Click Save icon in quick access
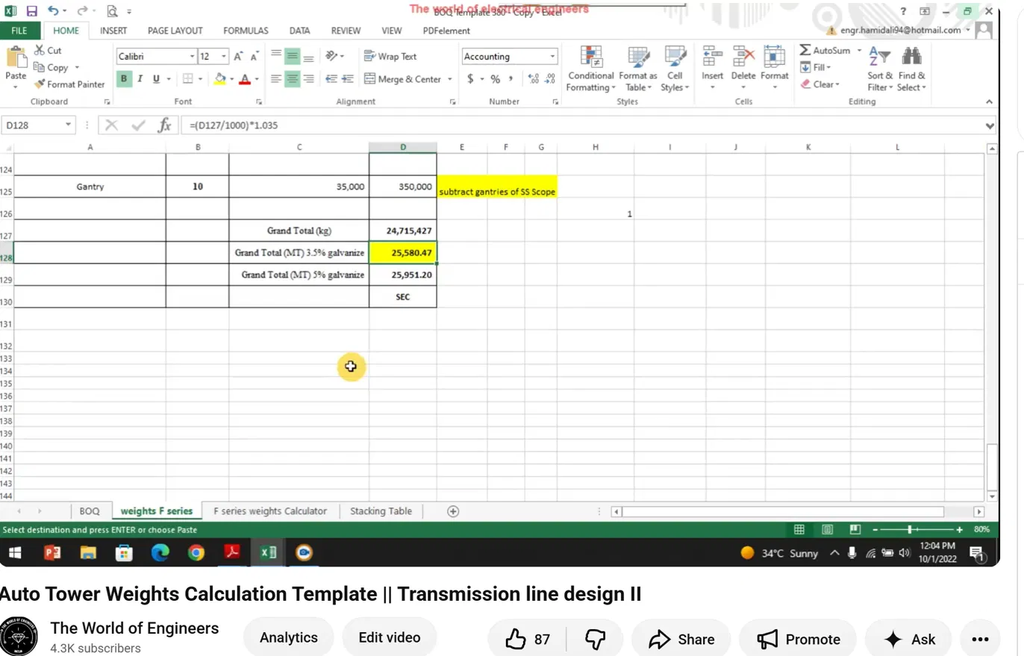Image resolution: width=1024 pixels, height=656 pixels. [31, 11]
